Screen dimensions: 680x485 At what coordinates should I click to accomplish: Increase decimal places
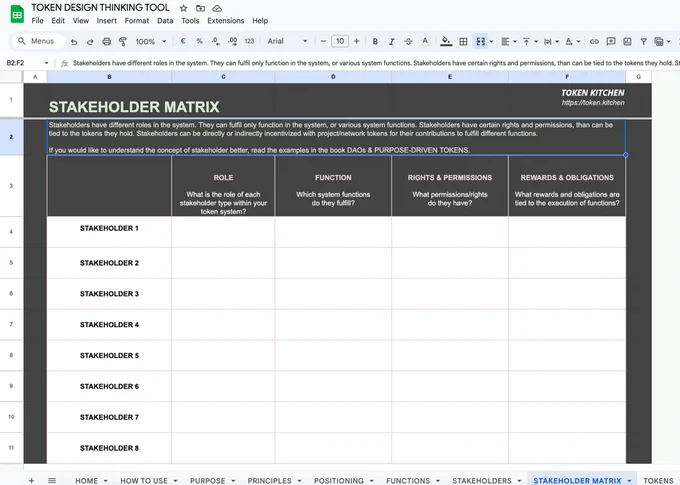232,41
